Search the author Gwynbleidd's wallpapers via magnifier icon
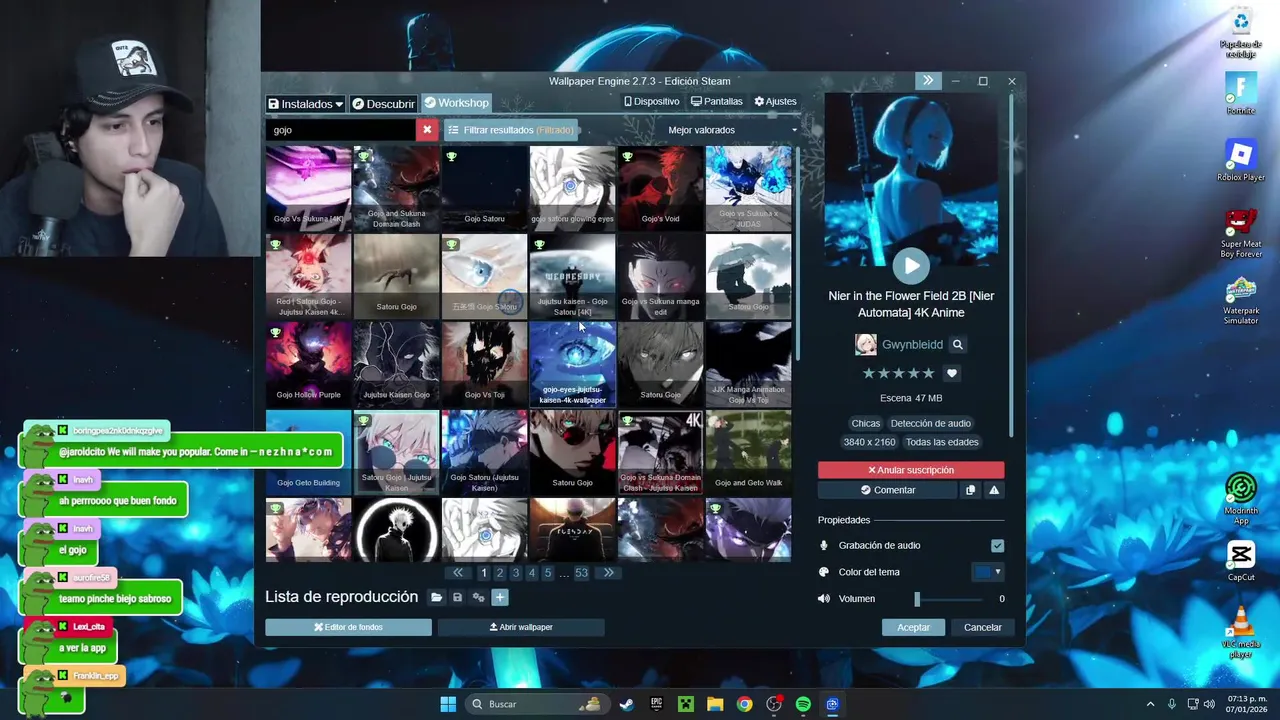 (x=957, y=344)
